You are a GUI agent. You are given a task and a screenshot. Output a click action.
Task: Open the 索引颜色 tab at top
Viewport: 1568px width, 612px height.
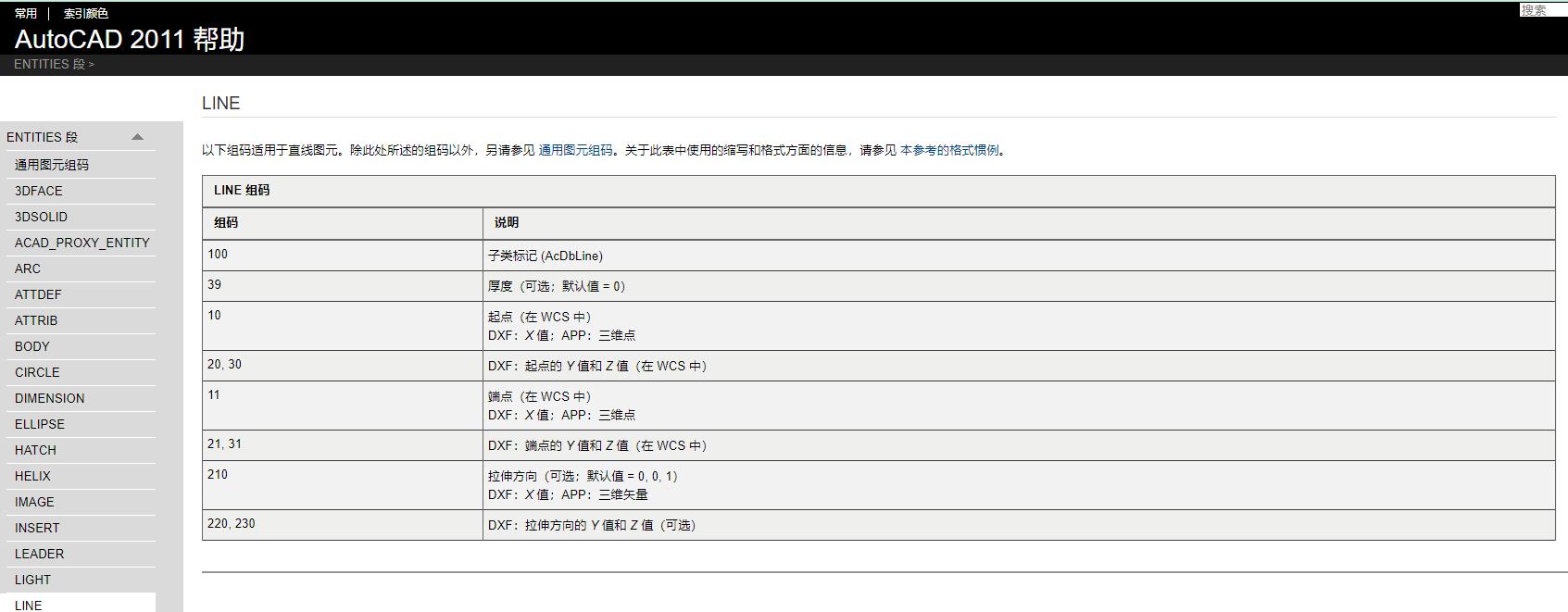86,13
